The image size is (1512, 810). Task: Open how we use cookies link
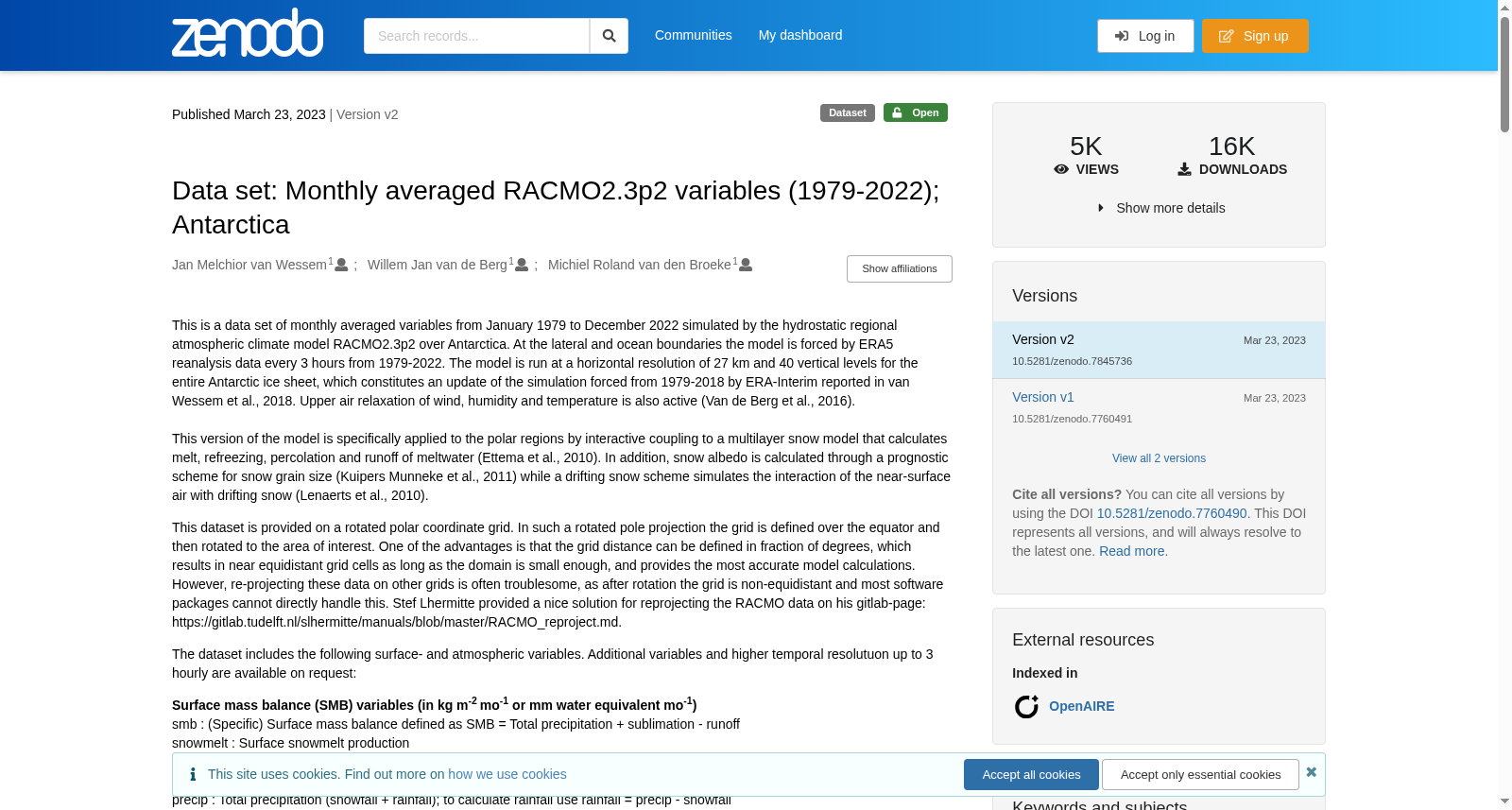pyautogui.click(x=507, y=774)
